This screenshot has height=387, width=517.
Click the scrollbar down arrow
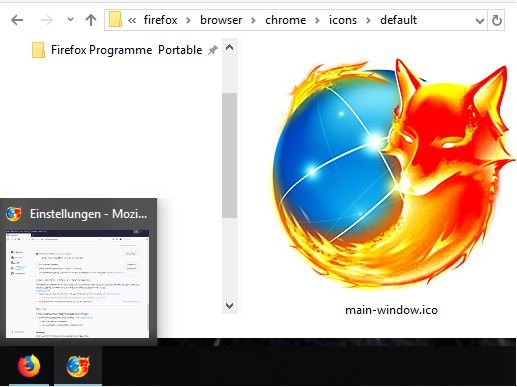point(229,305)
